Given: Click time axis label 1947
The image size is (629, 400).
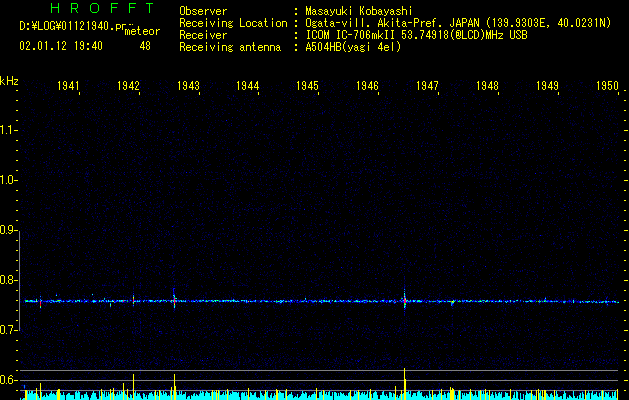Looking at the screenshot, I should 427,86.
